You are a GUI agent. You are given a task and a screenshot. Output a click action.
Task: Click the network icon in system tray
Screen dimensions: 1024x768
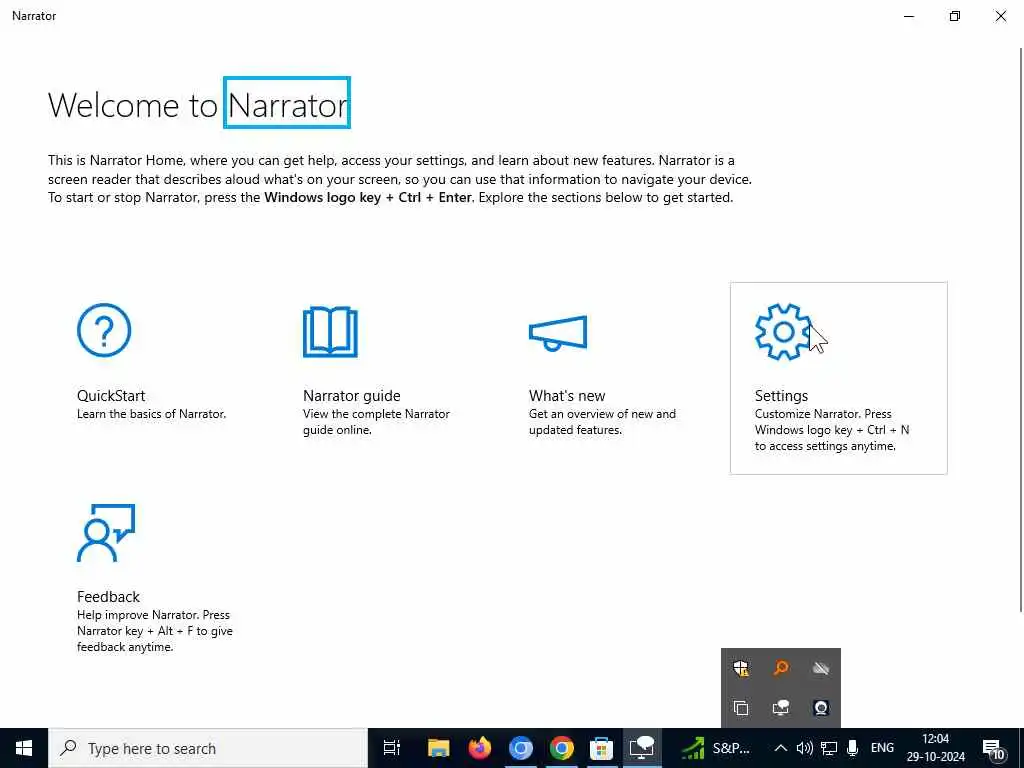coord(829,748)
